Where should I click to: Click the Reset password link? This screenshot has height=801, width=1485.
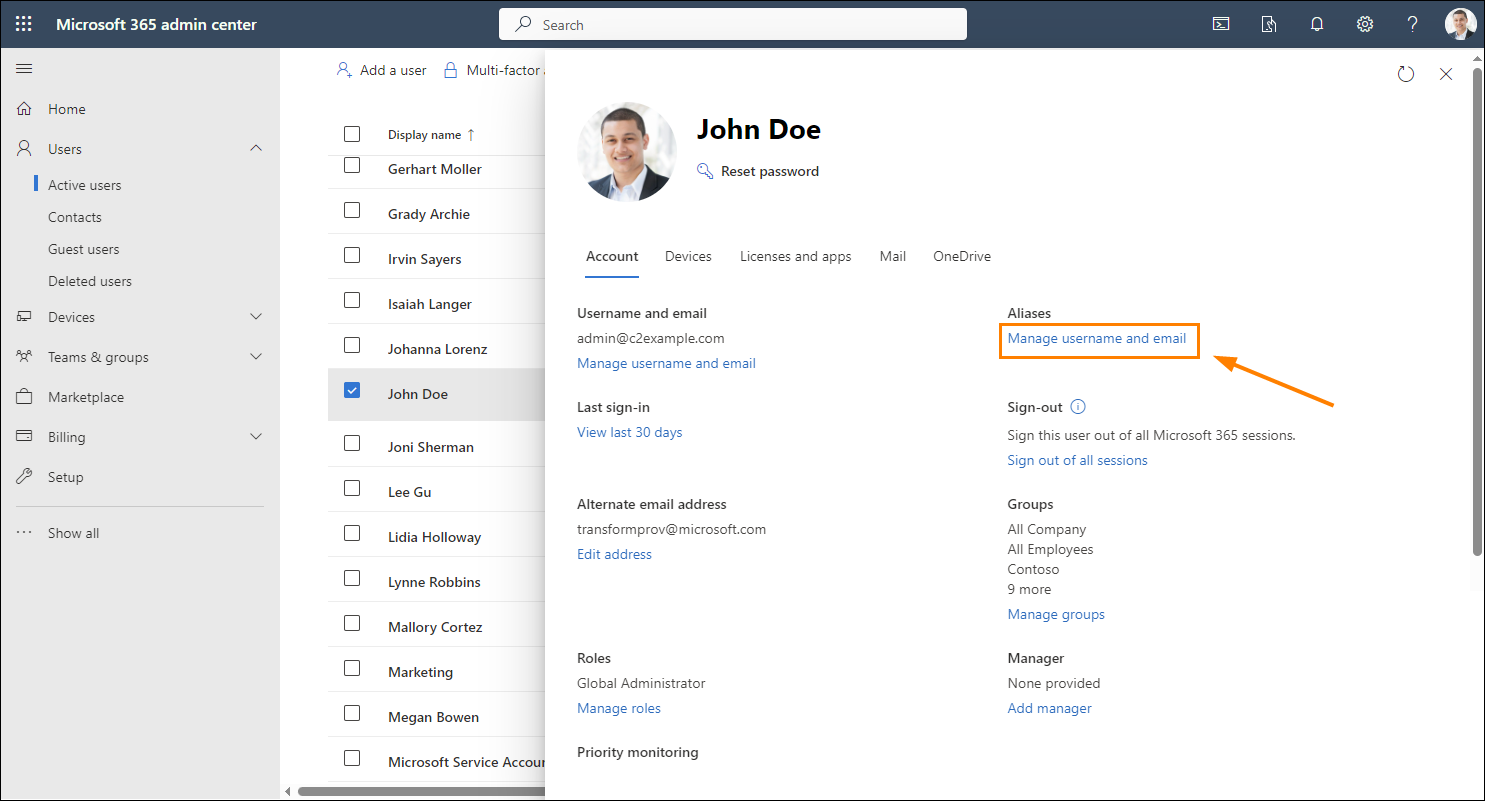770,171
